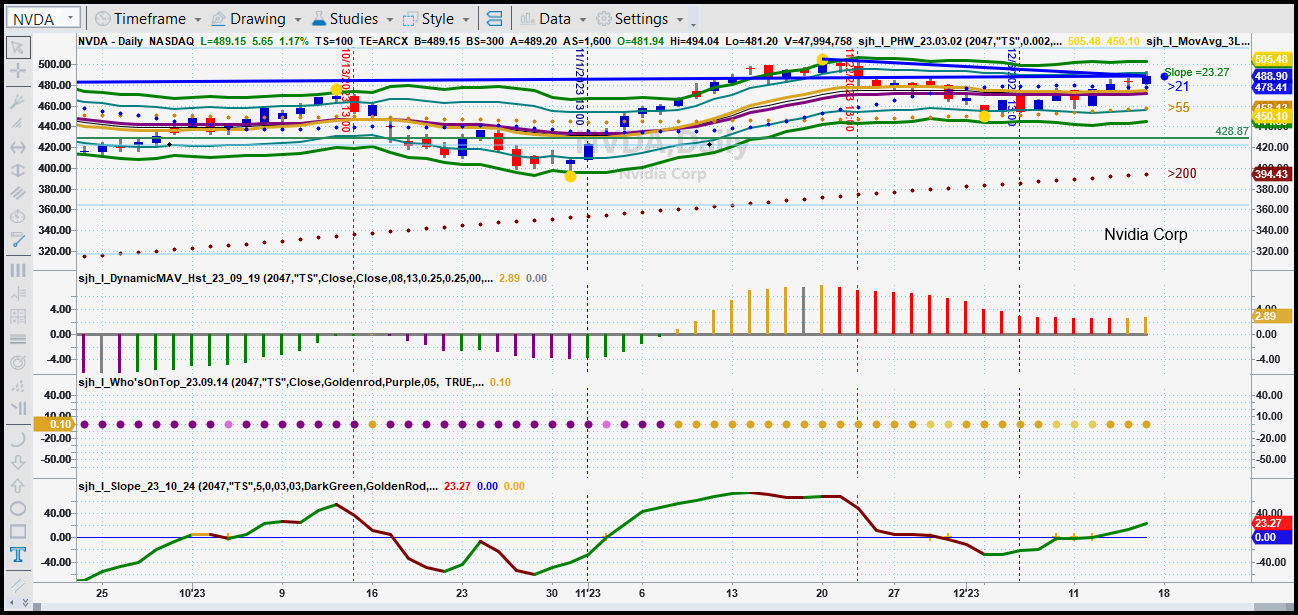Image resolution: width=1298 pixels, height=615 pixels.
Task: Select the up arrow drawing tool
Action: [17, 485]
